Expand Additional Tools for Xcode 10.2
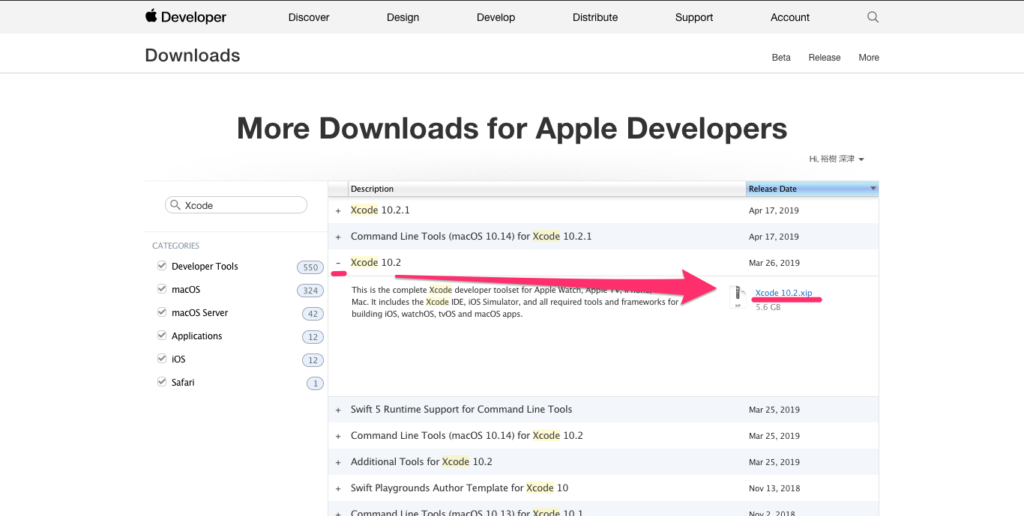The height and width of the screenshot is (516, 1024). click(x=338, y=462)
